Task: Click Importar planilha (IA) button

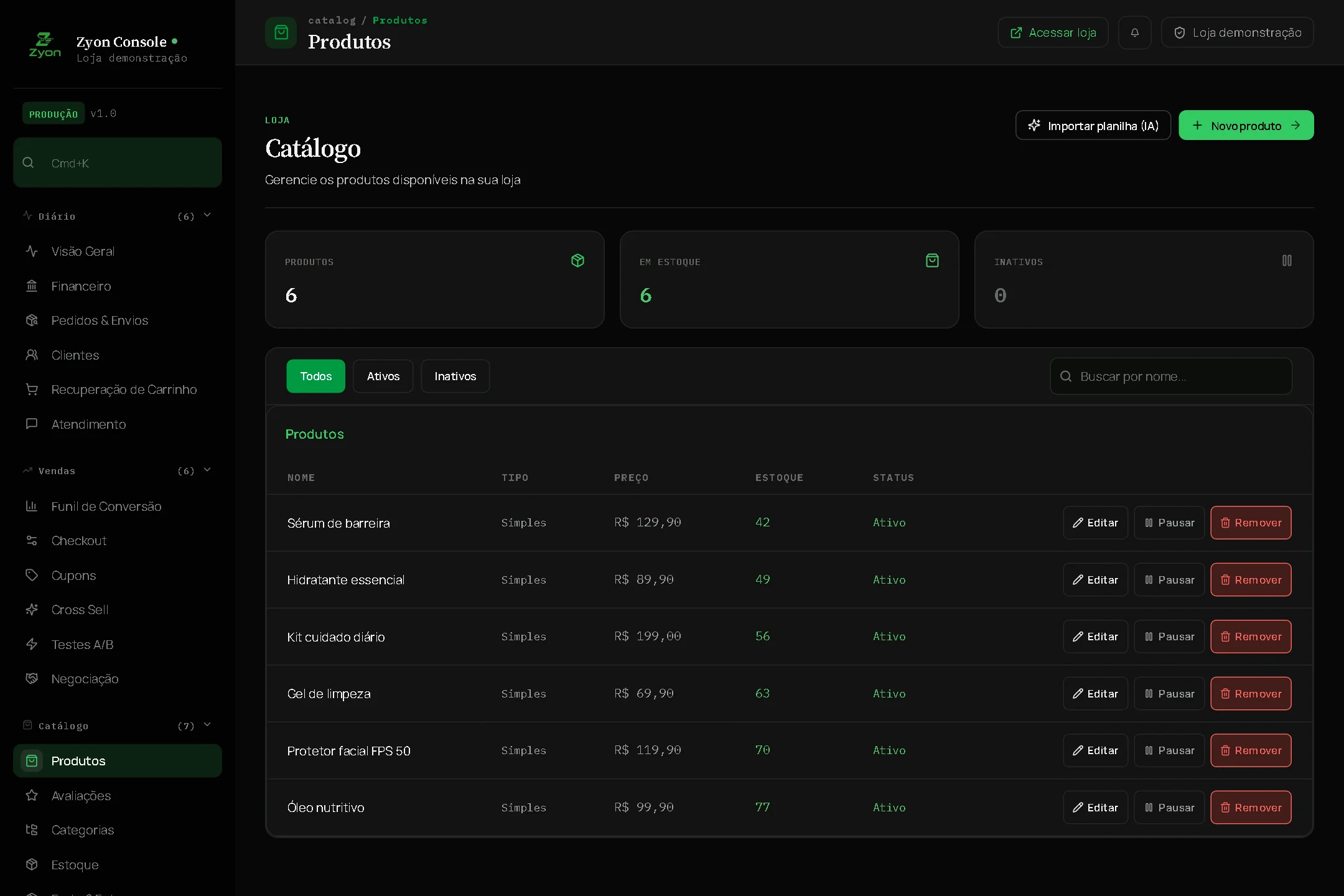Action: point(1093,126)
